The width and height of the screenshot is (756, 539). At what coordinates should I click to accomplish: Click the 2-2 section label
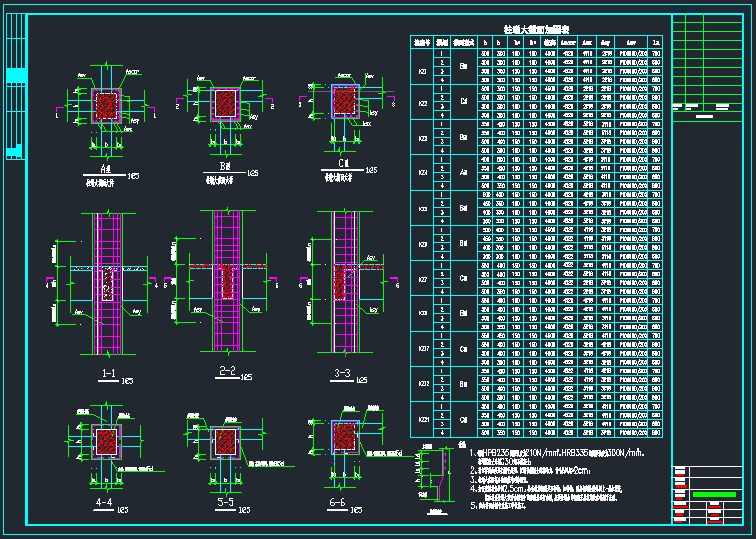[x=227, y=374]
